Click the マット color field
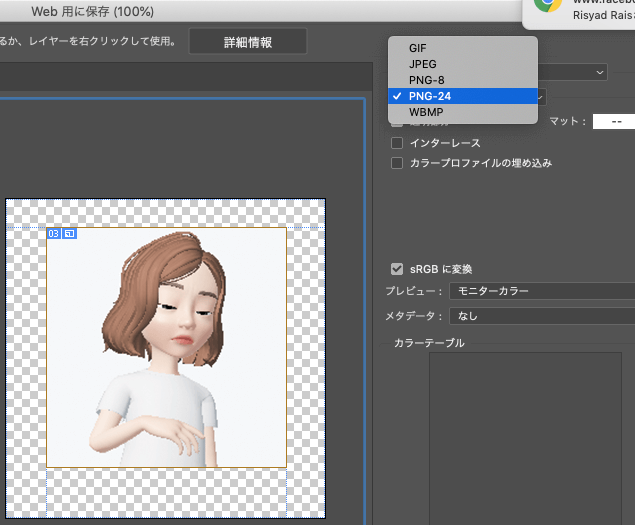 click(613, 121)
